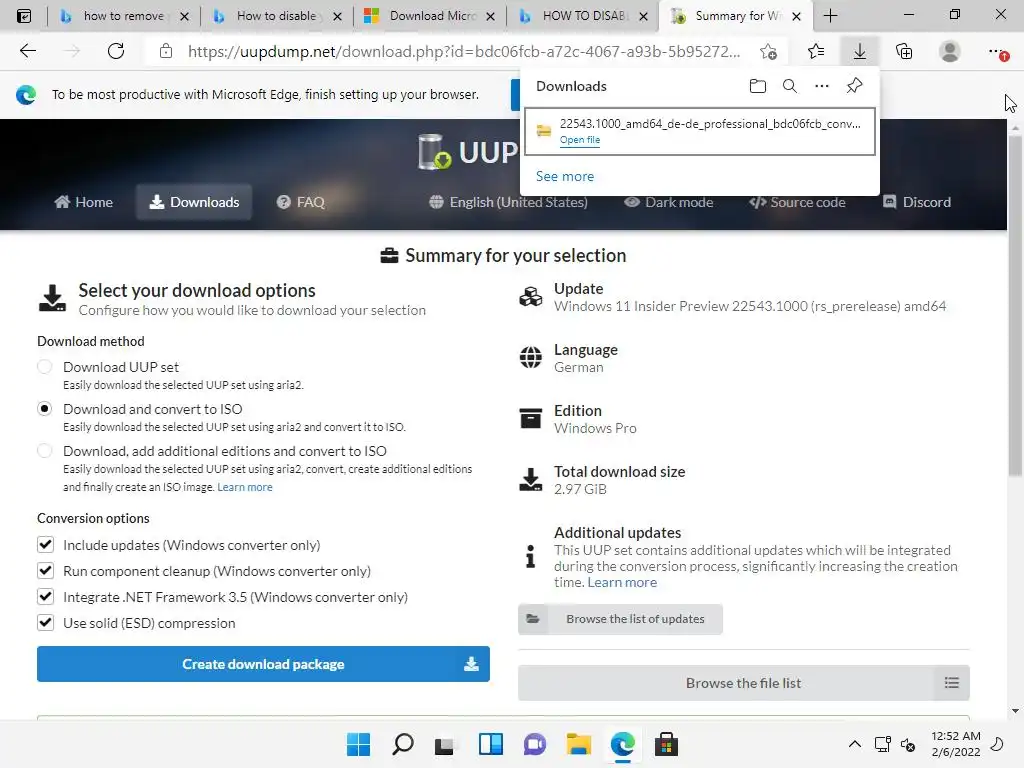Open Downloads in site navigation
1024x768 pixels.
click(194, 202)
